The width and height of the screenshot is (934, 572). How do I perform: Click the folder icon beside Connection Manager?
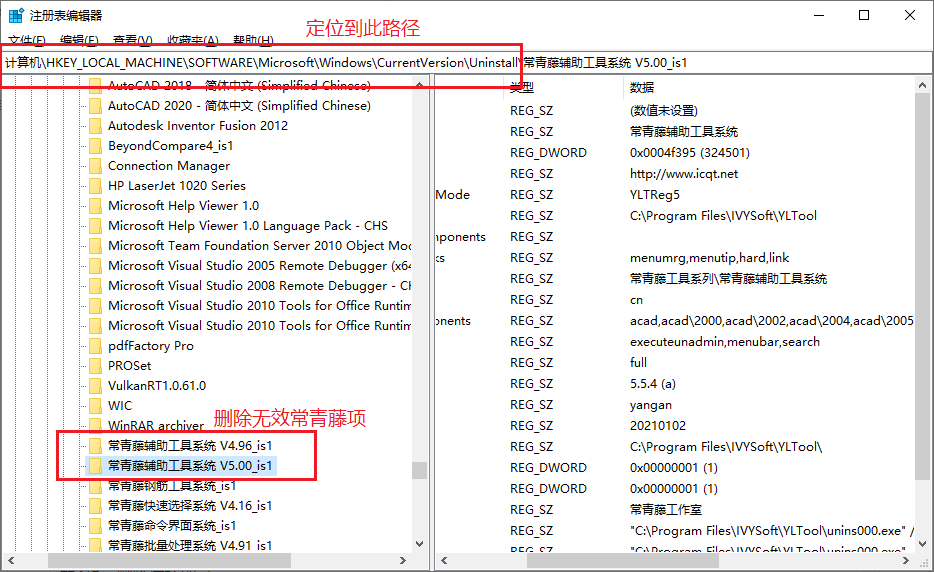point(95,166)
